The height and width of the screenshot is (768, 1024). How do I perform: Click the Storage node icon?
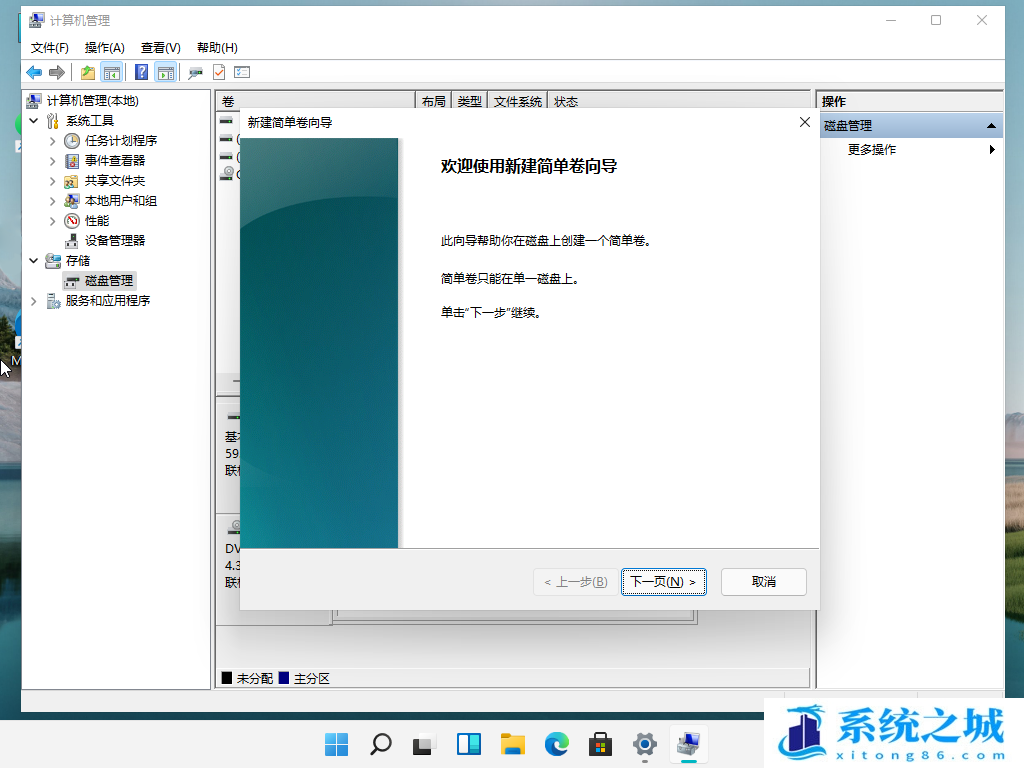click(53, 261)
